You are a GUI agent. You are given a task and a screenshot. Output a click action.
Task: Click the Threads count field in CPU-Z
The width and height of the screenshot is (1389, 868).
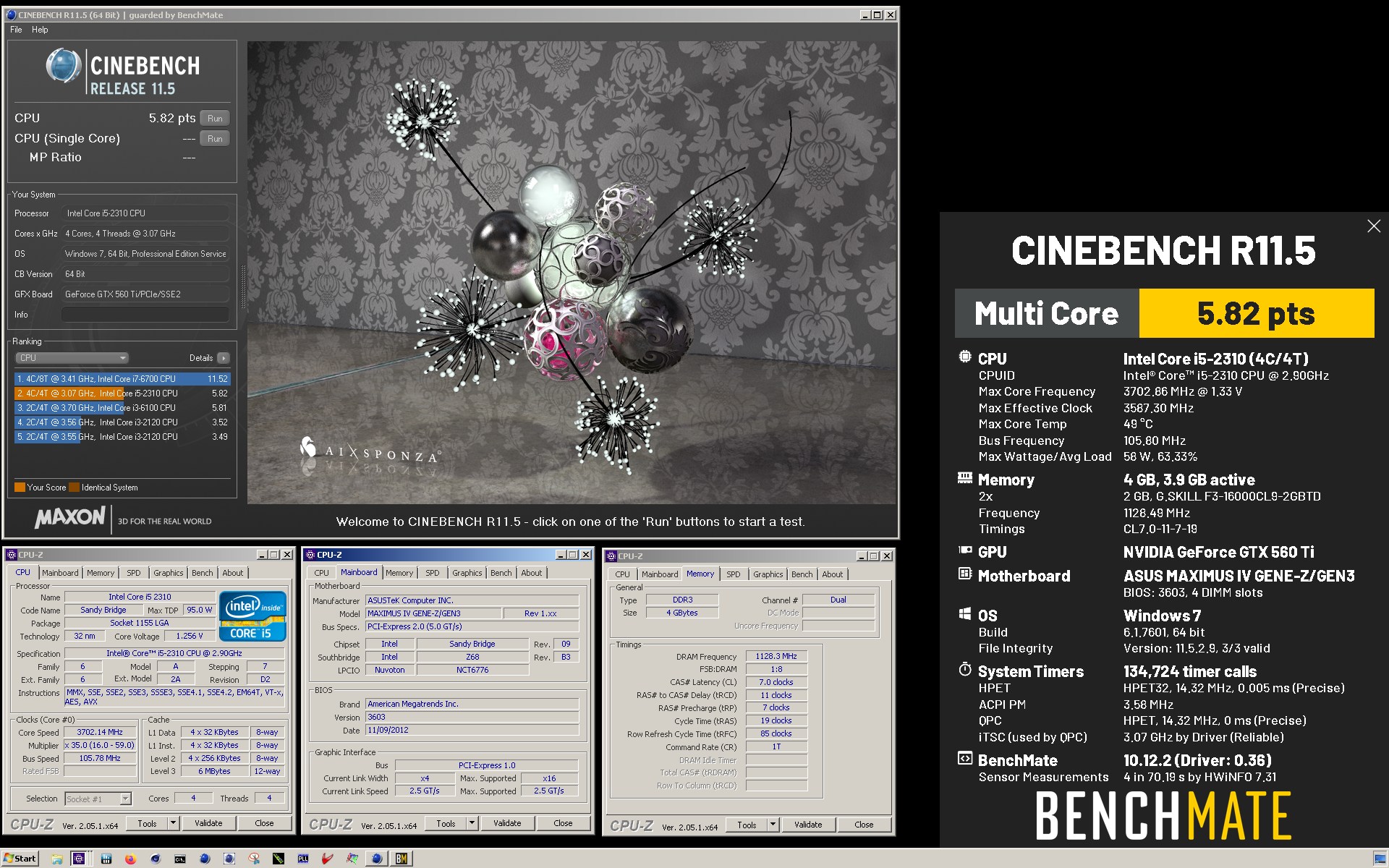click(x=269, y=799)
